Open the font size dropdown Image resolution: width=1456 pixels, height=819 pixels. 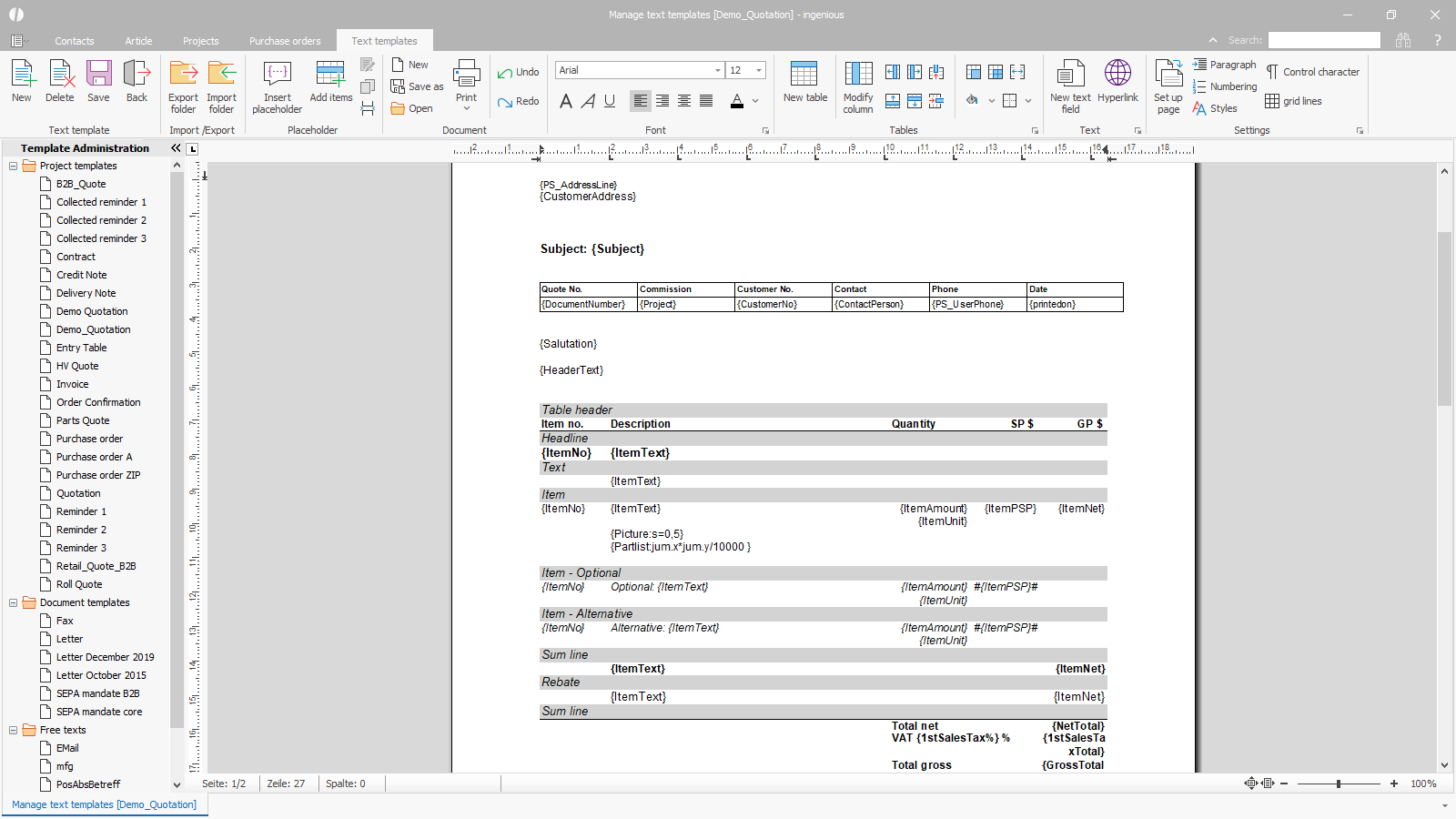[x=759, y=70]
